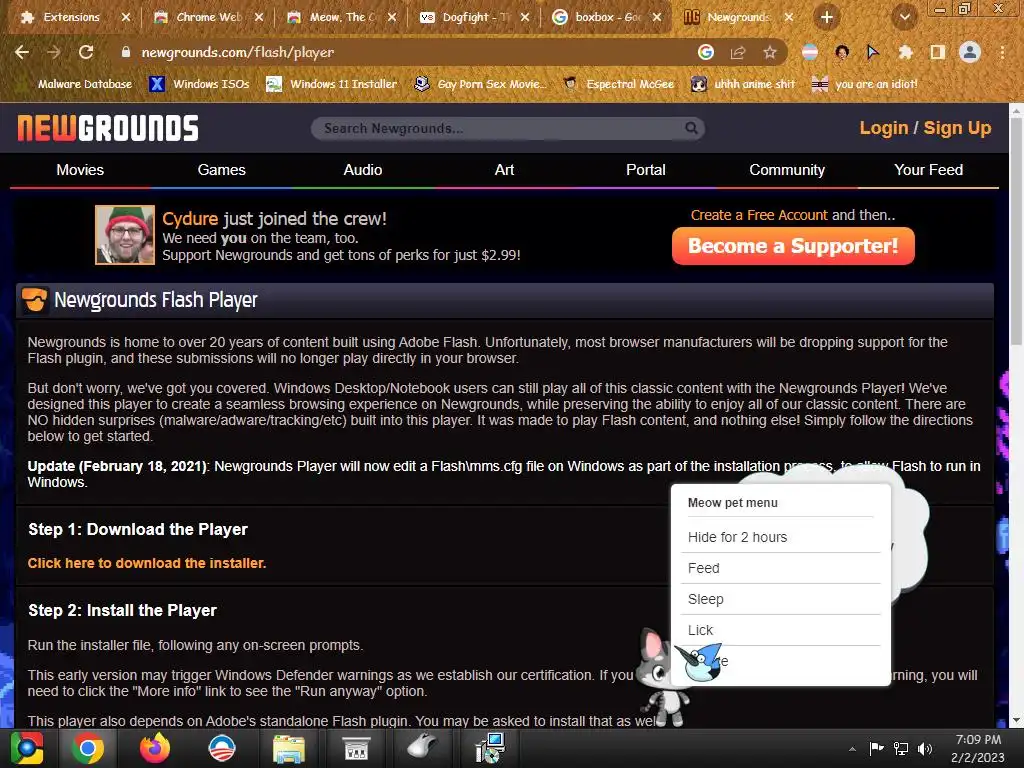The width and height of the screenshot is (1024, 768).
Task: Open the Movies section
Action: (x=80, y=170)
